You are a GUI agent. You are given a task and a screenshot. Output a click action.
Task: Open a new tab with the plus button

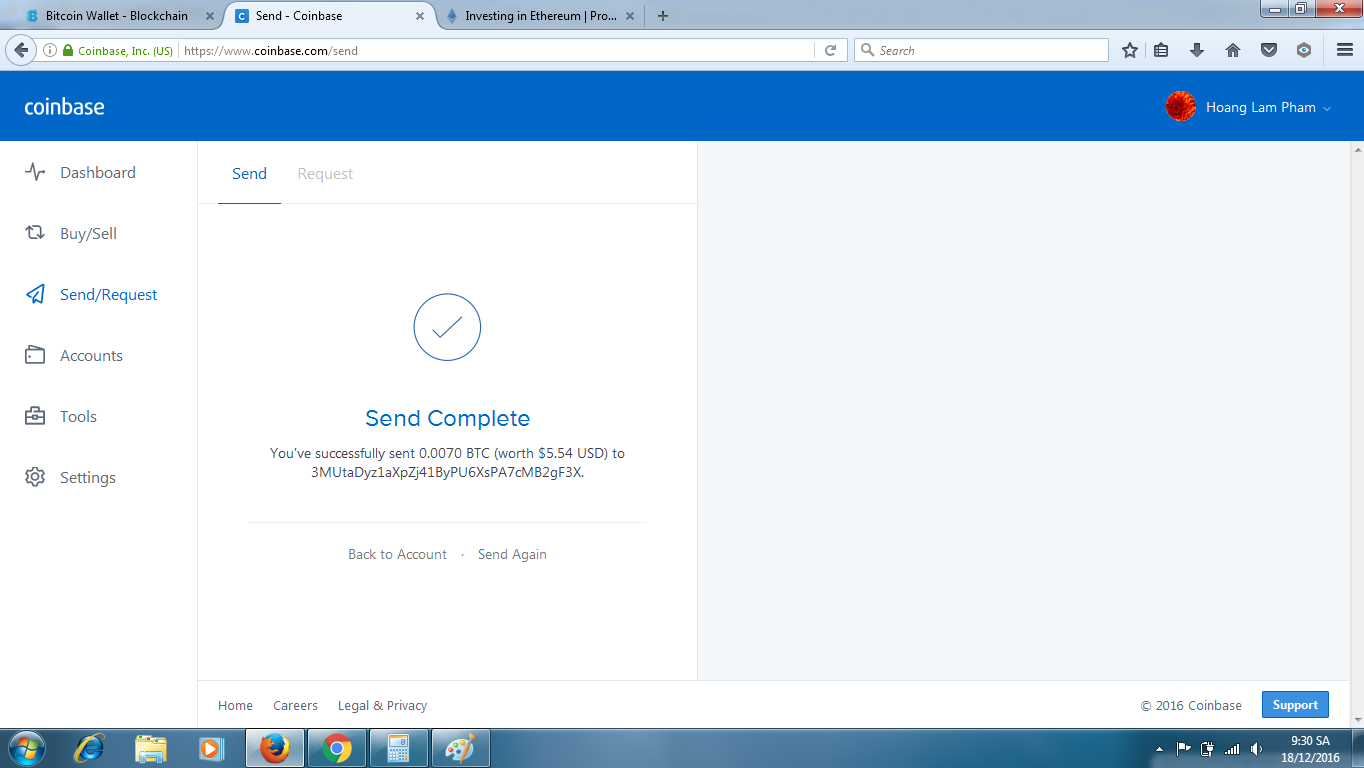(x=662, y=16)
